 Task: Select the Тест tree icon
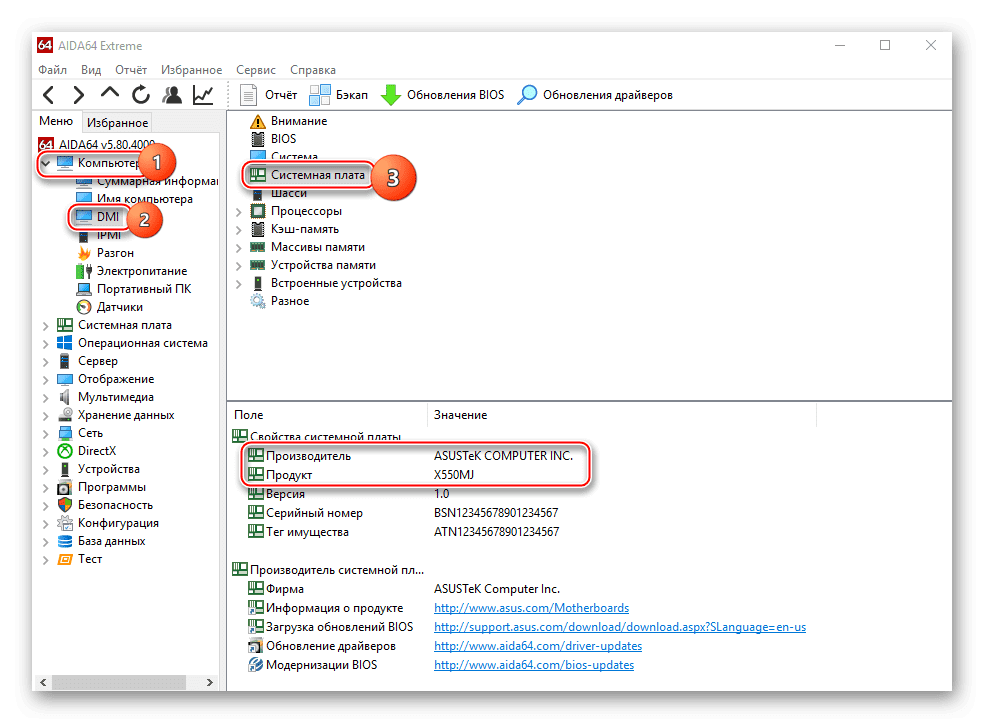[65, 559]
